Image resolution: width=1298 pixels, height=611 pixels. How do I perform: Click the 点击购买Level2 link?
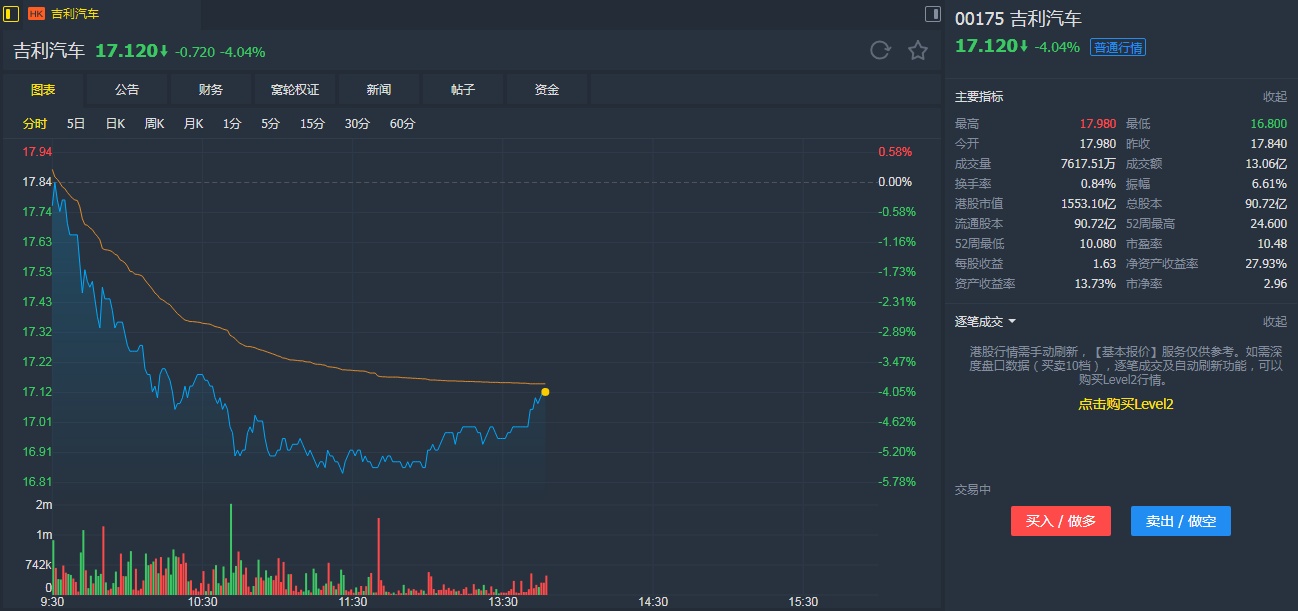pos(1125,404)
